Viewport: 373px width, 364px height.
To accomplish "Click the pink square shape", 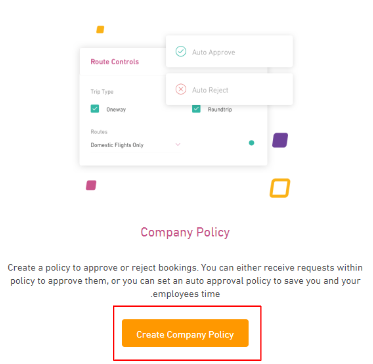I will tap(91, 185).
